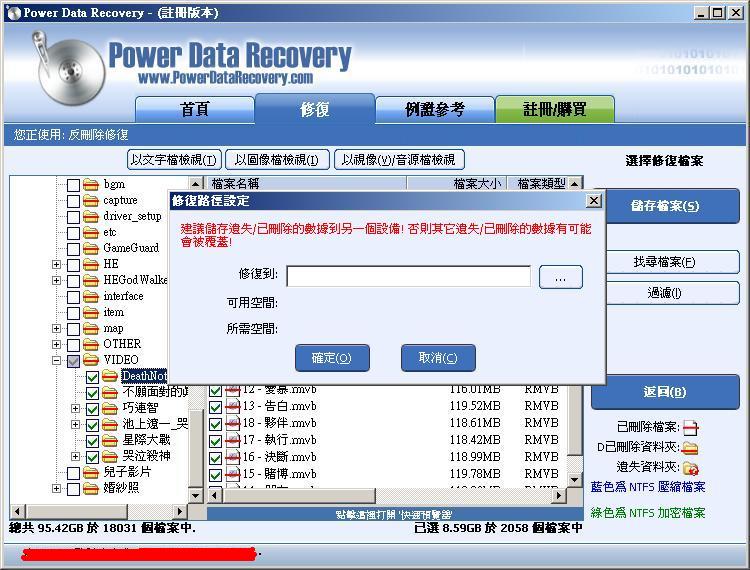Select the 兒子影片 folder icon
Viewport: 750px width, 570px height.
coord(91,472)
